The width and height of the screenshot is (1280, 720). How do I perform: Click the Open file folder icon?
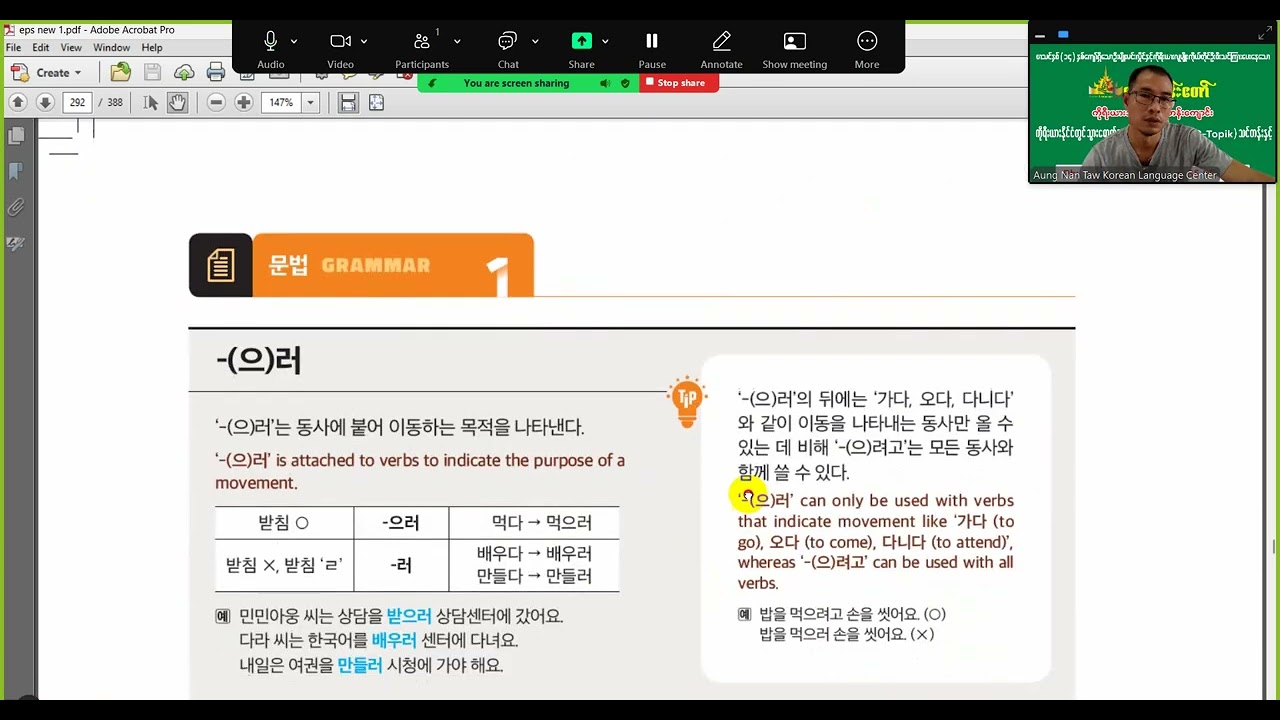tap(121, 72)
